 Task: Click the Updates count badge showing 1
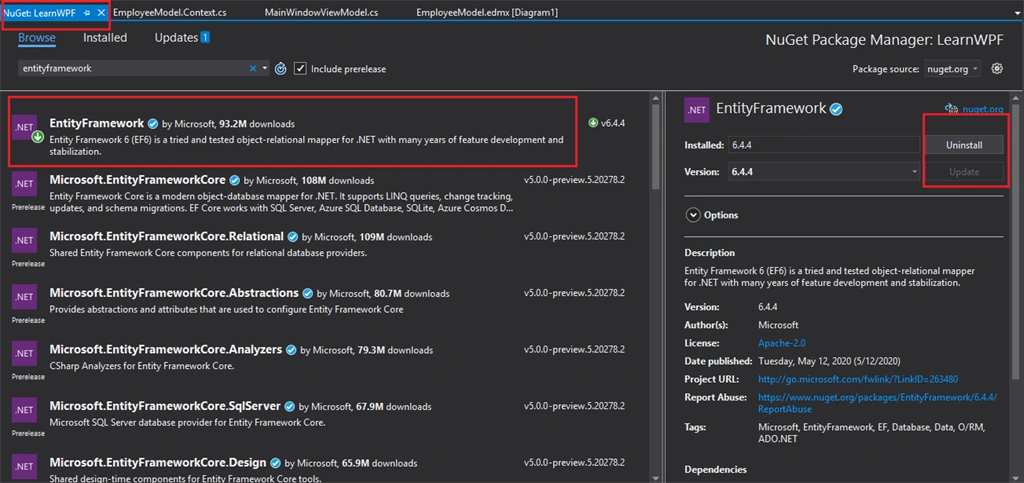[204, 38]
